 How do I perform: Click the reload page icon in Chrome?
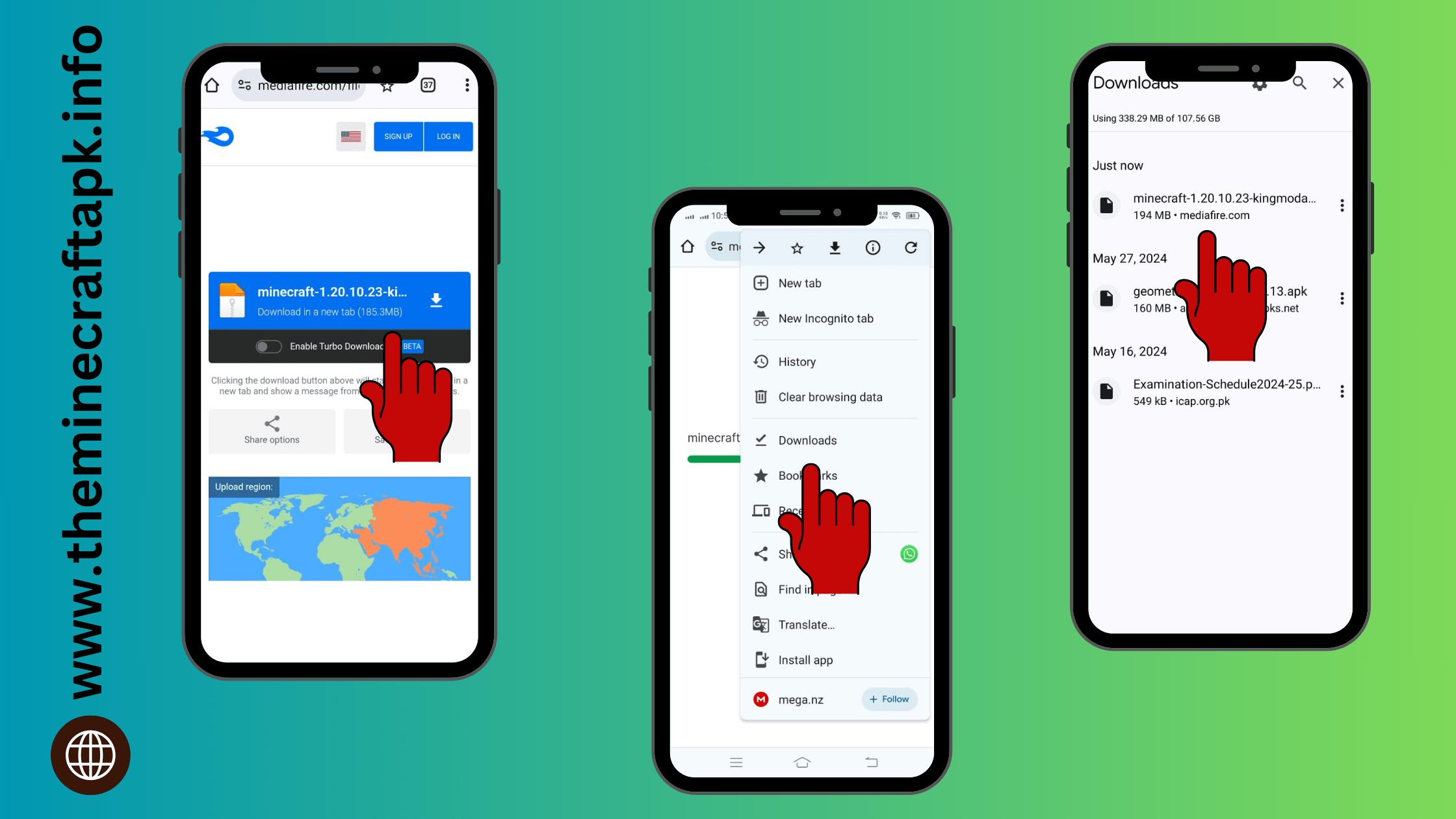click(910, 248)
